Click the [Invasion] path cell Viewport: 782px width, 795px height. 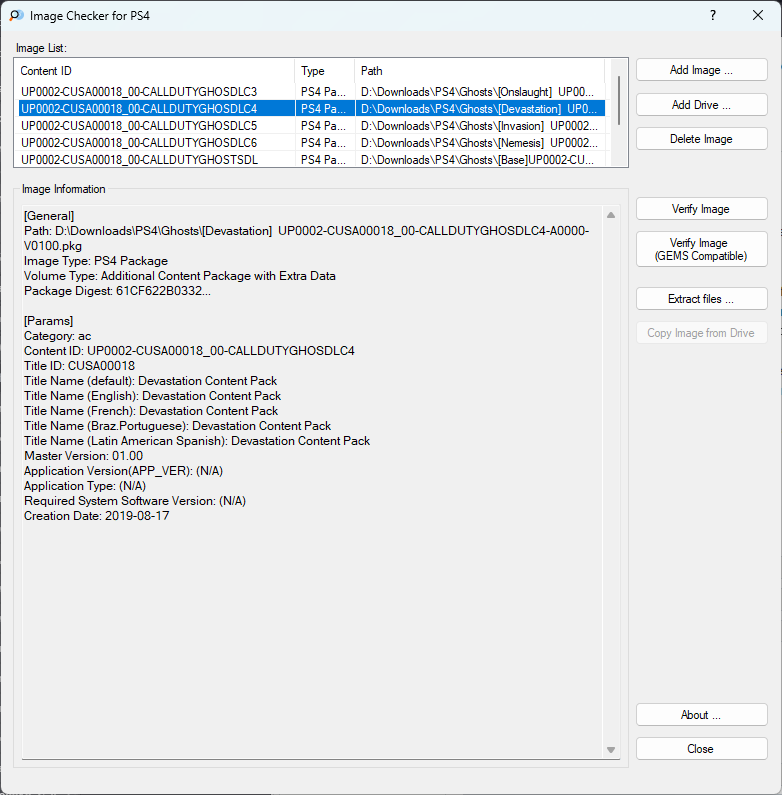(x=480, y=126)
